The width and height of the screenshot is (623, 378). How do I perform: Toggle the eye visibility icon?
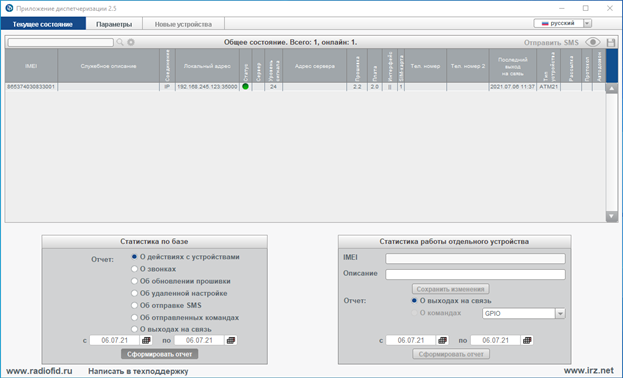pos(593,42)
